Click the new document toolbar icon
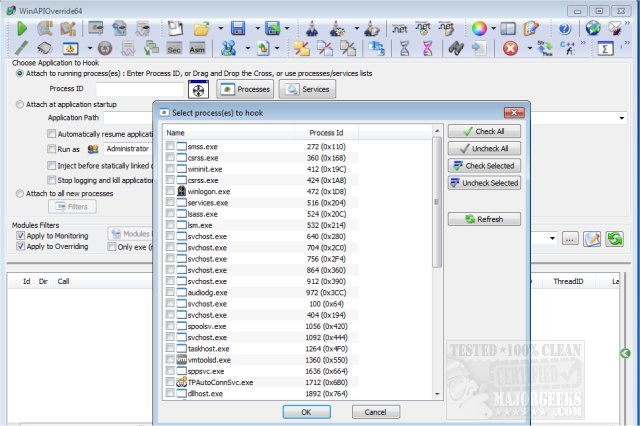Viewport: 640px width, 426px height. click(176, 29)
